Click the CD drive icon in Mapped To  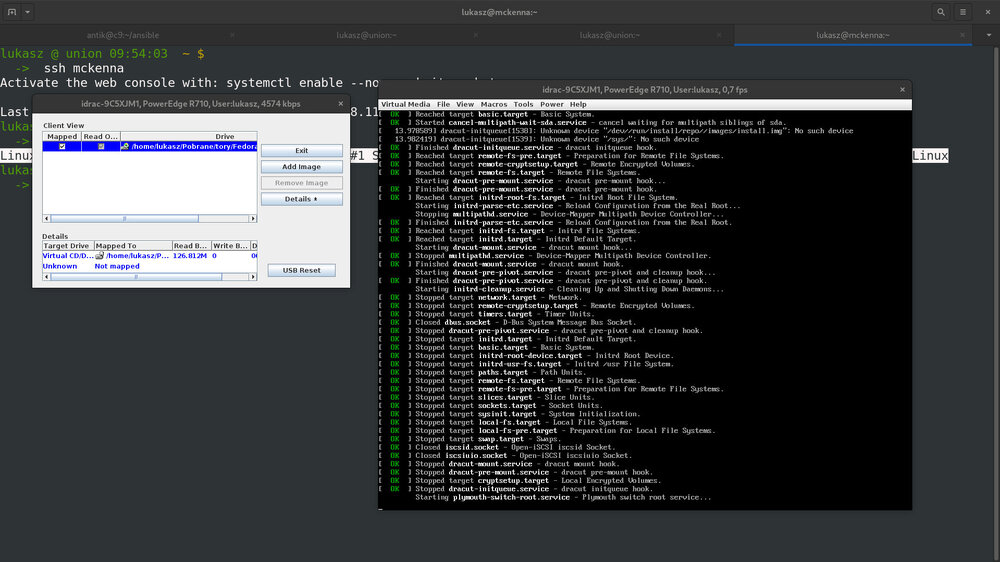pos(100,255)
